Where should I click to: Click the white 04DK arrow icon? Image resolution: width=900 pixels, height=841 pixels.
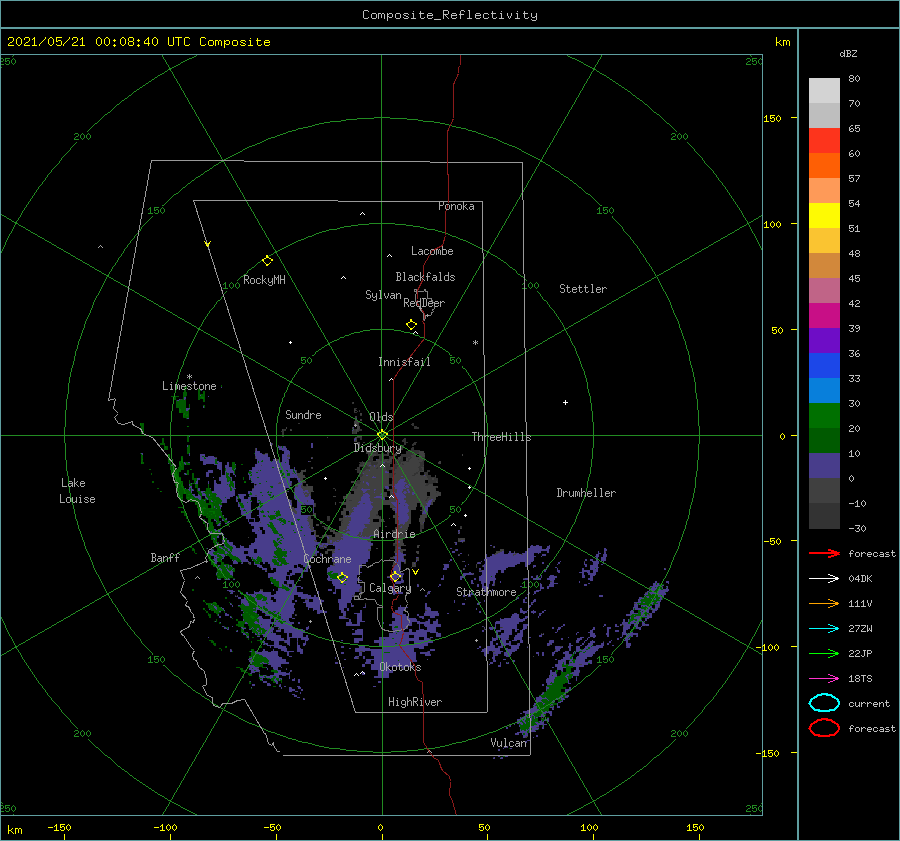(824, 578)
